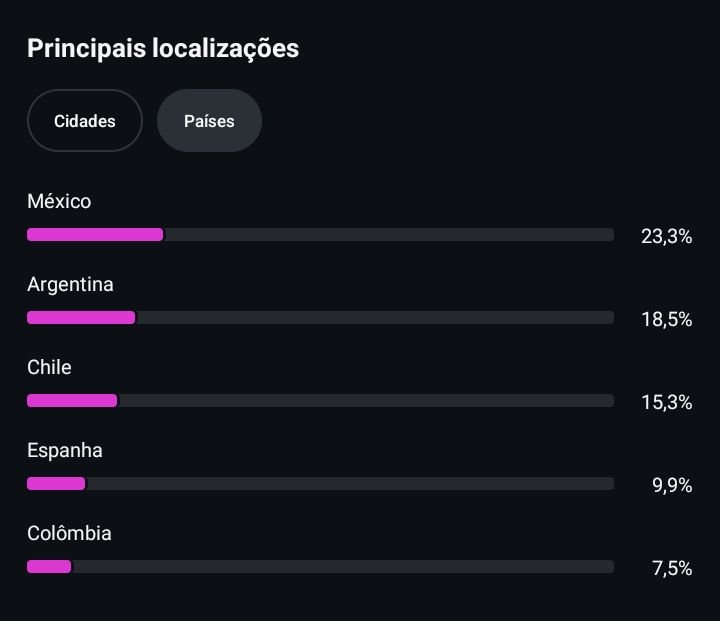Switch to the Cidades tab
720x621 pixels.
[x=85, y=121]
